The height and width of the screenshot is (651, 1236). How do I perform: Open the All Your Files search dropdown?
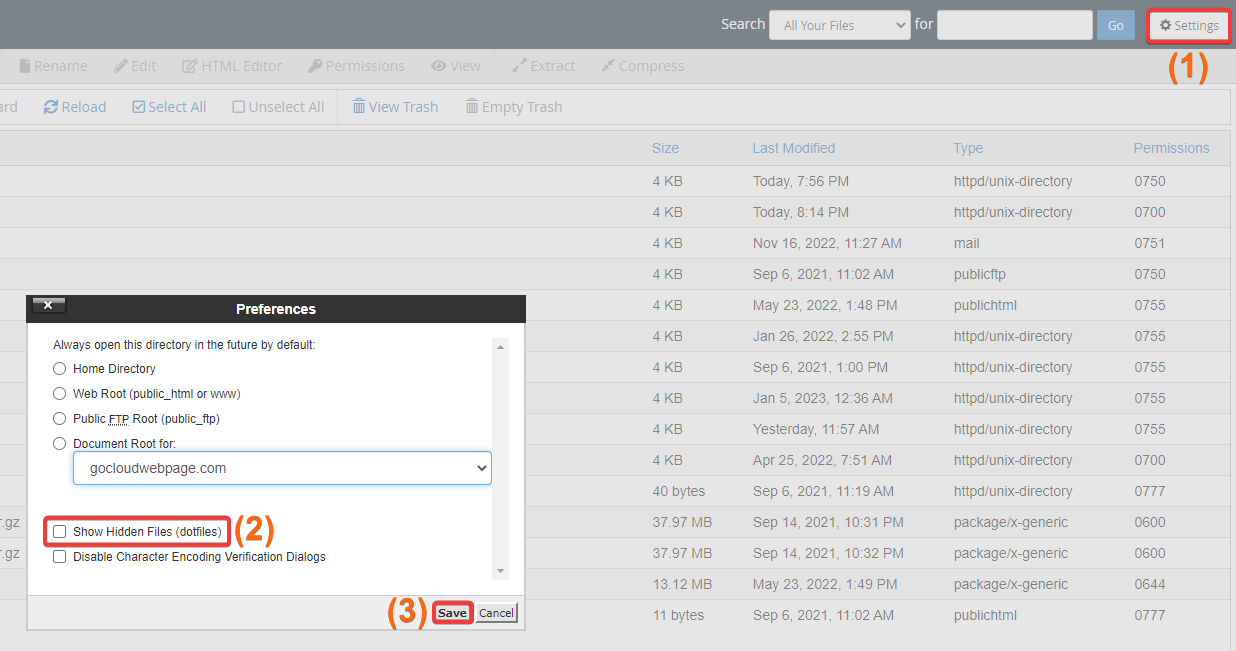point(839,26)
